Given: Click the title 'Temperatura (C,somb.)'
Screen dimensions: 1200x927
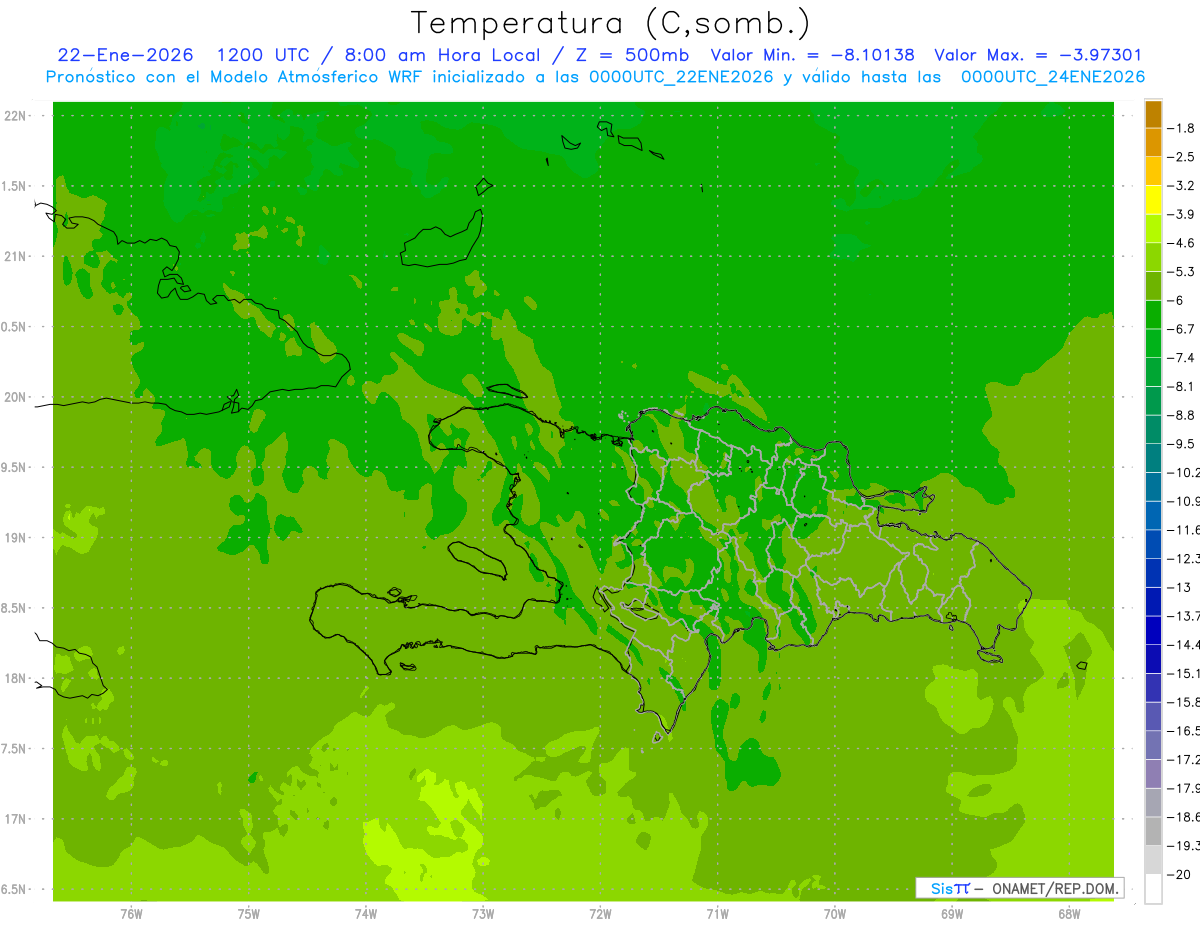Looking at the screenshot, I should [610, 23].
